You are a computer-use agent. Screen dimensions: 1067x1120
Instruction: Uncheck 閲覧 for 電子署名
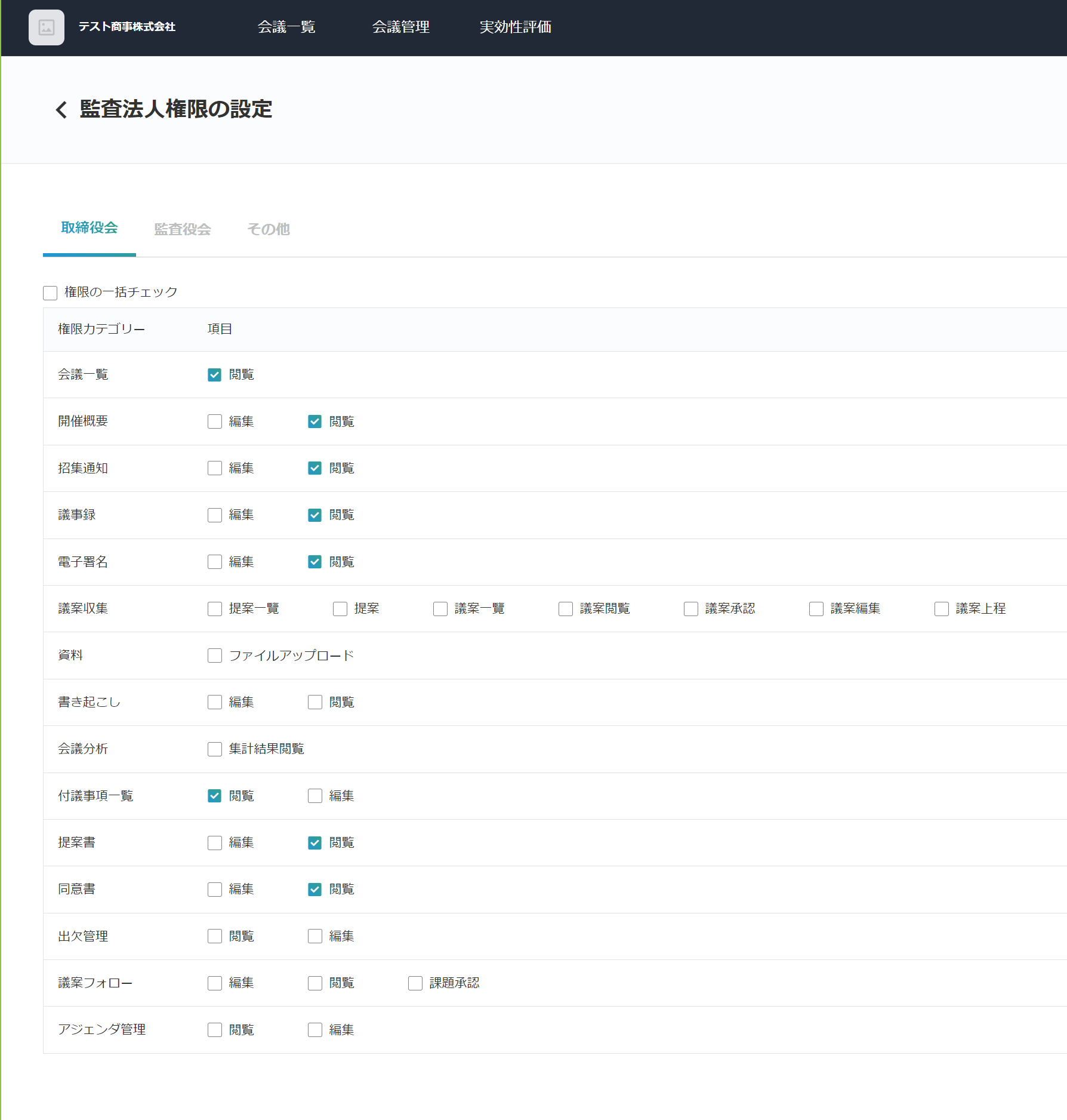coord(315,562)
